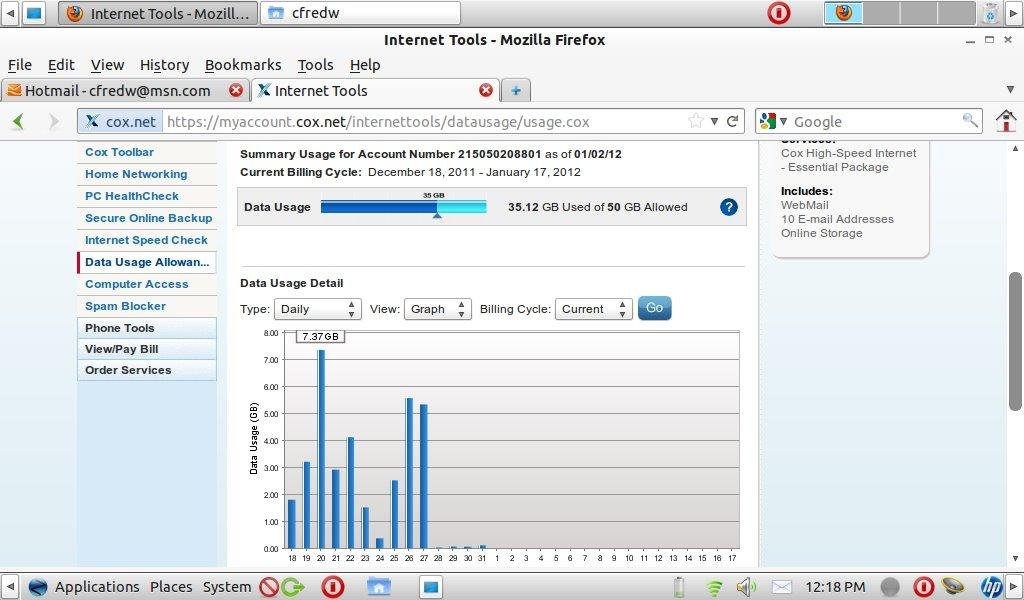Click the battery indicator icon
The height and width of the screenshot is (600, 1024).
coord(679,587)
